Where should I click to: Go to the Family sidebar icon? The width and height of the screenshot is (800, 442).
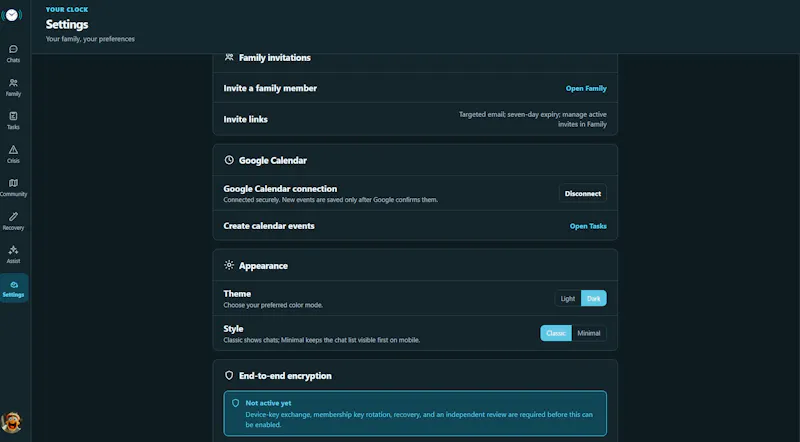pyautogui.click(x=13, y=87)
